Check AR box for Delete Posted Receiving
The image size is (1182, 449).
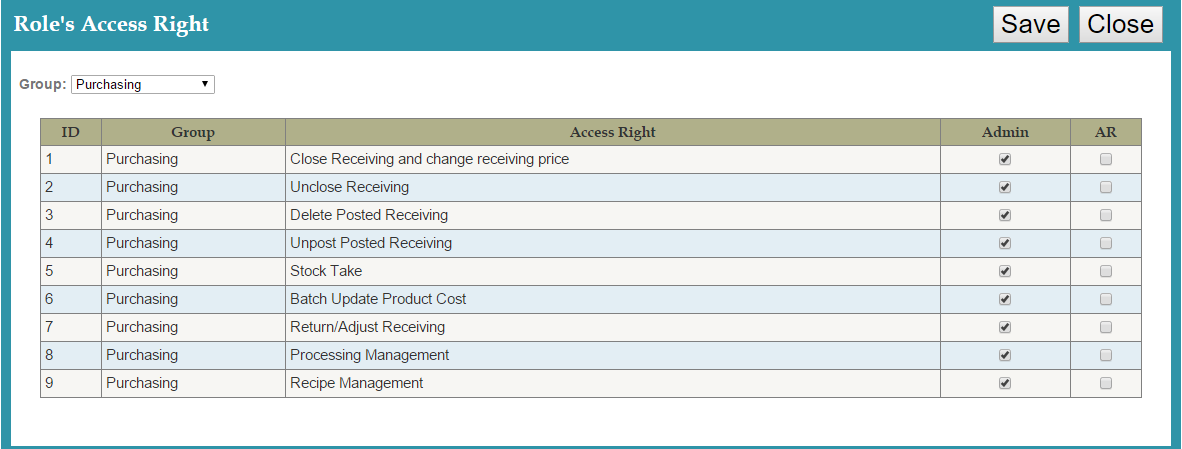coord(1105,215)
